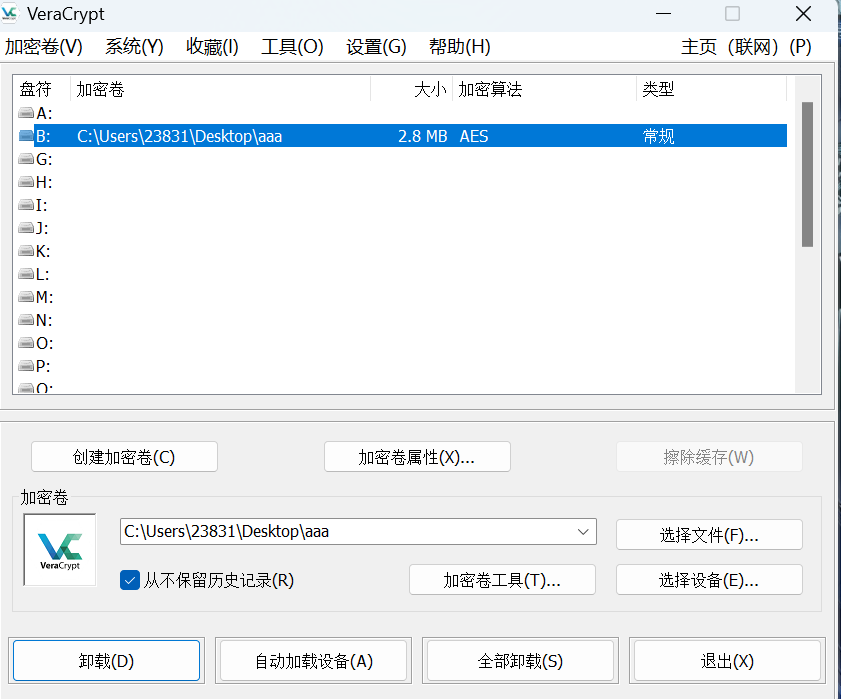Viewport: 841px width, 699px height.
Task: Click the 大小 column header
Action: [x=411, y=89]
